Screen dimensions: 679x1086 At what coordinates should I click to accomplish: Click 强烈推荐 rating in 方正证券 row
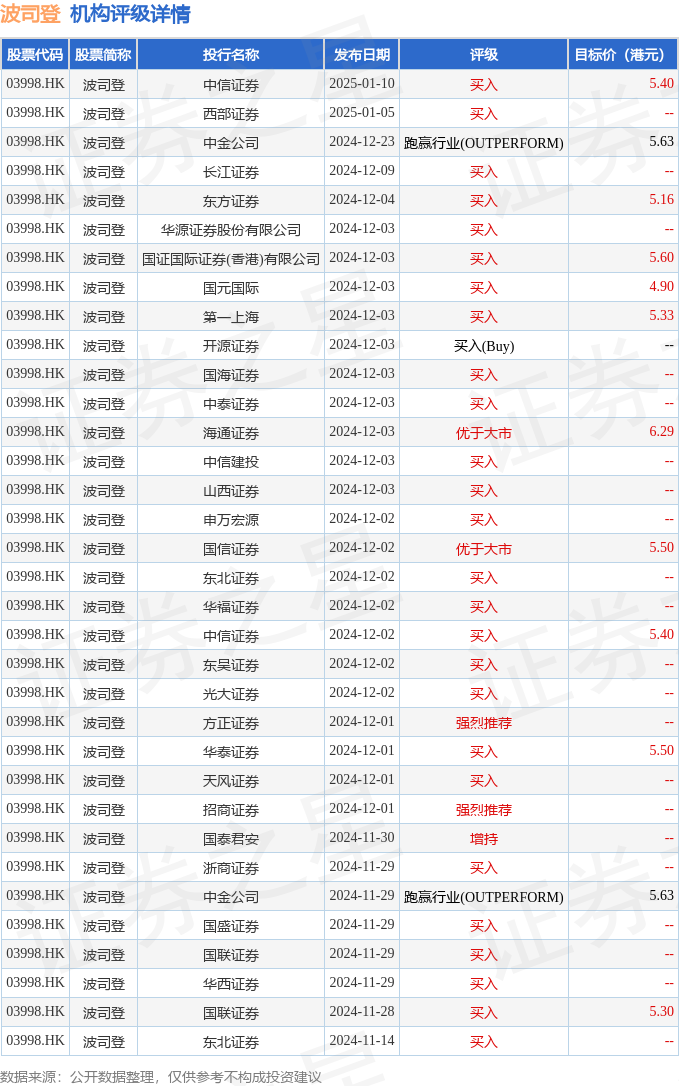[x=484, y=723]
